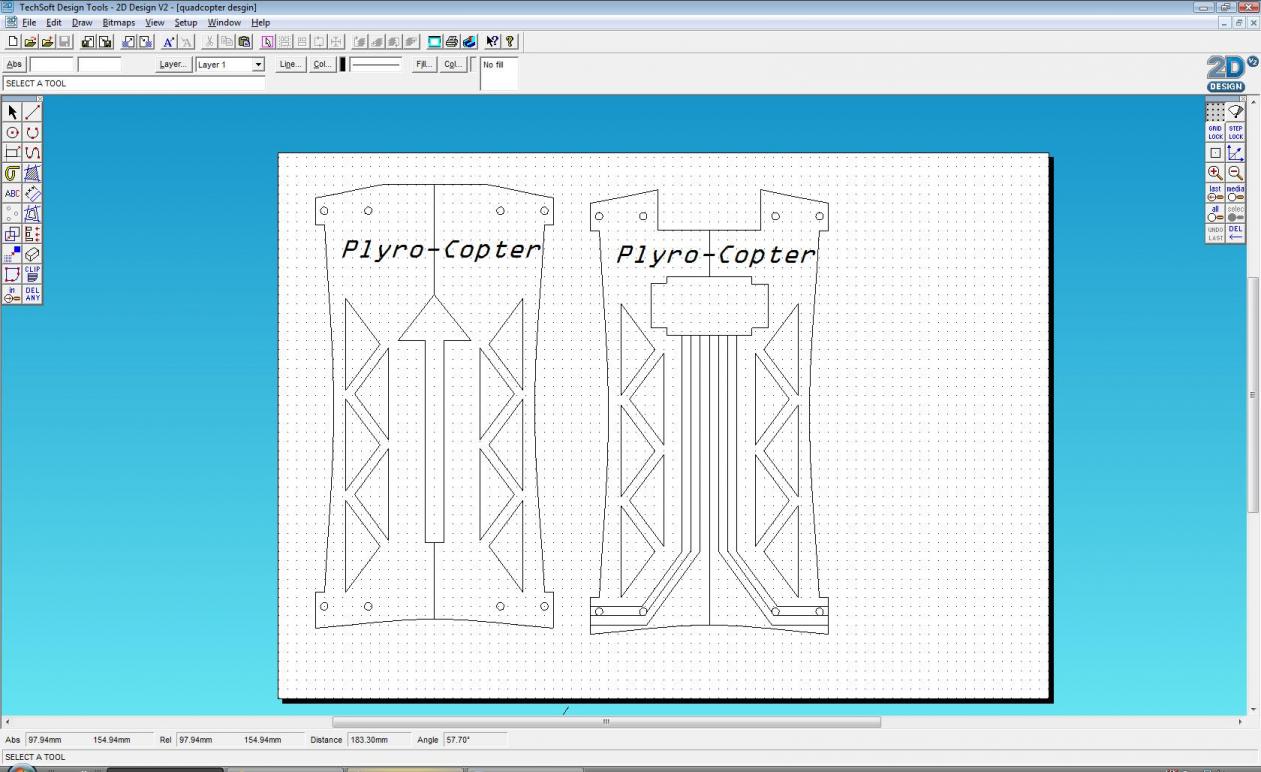Toggle the dotted grid display icon
This screenshot has width=1261, height=772.
tap(1215, 112)
